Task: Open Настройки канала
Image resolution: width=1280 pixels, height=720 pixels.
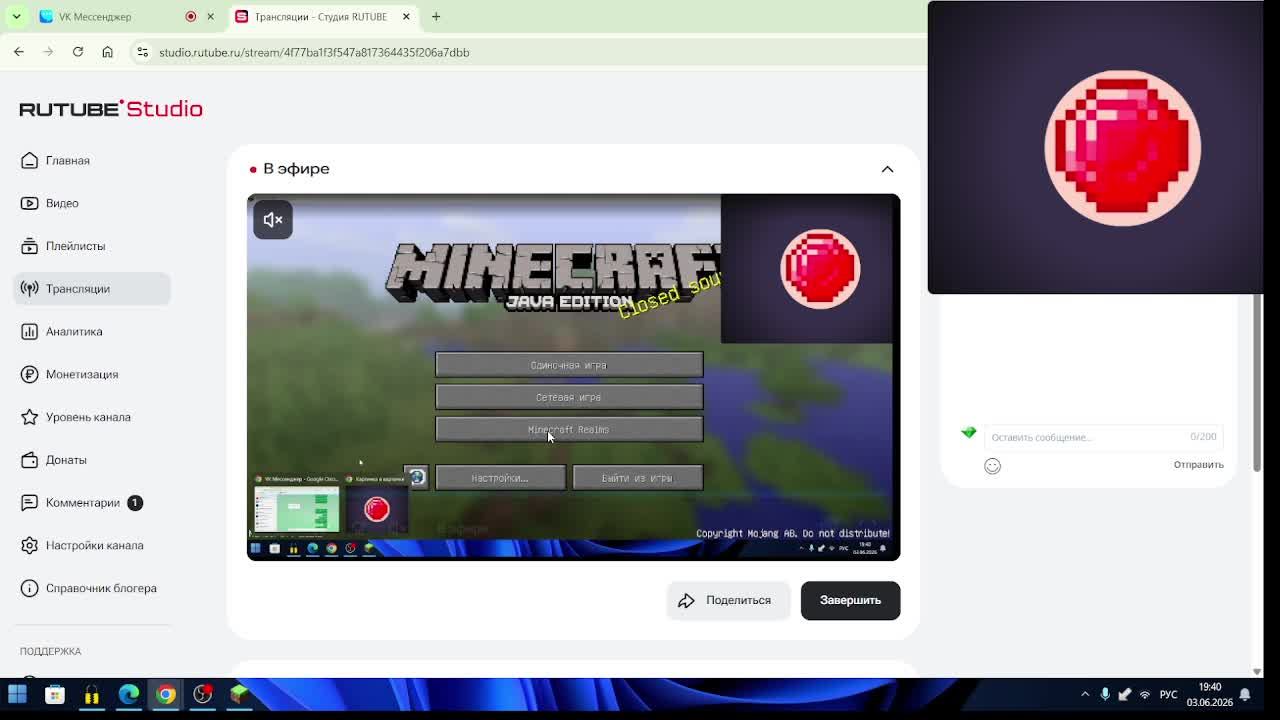Action: pyautogui.click(x=92, y=546)
